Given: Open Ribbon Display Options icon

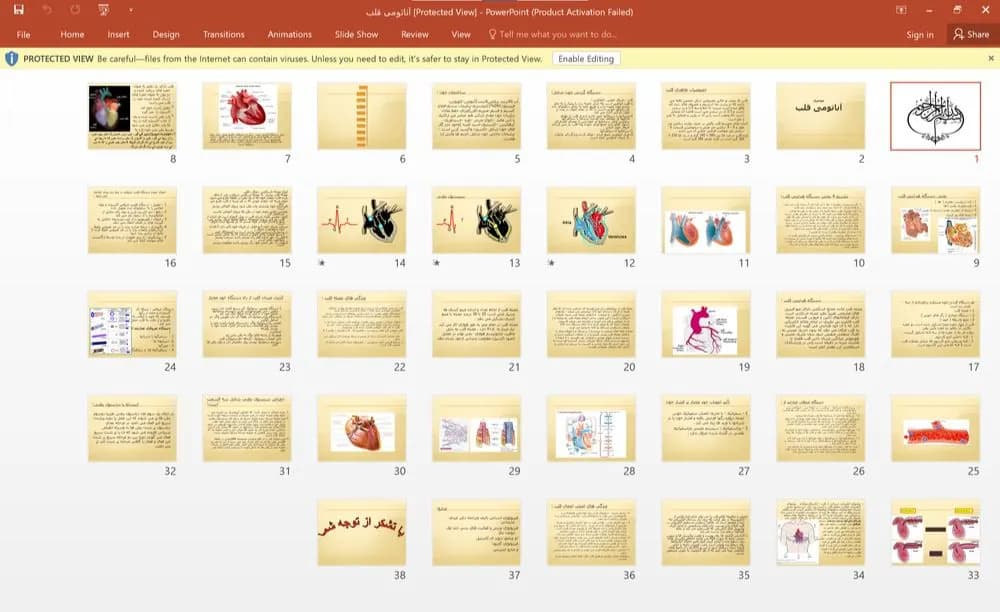Looking at the screenshot, I should pyautogui.click(x=901, y=10).
